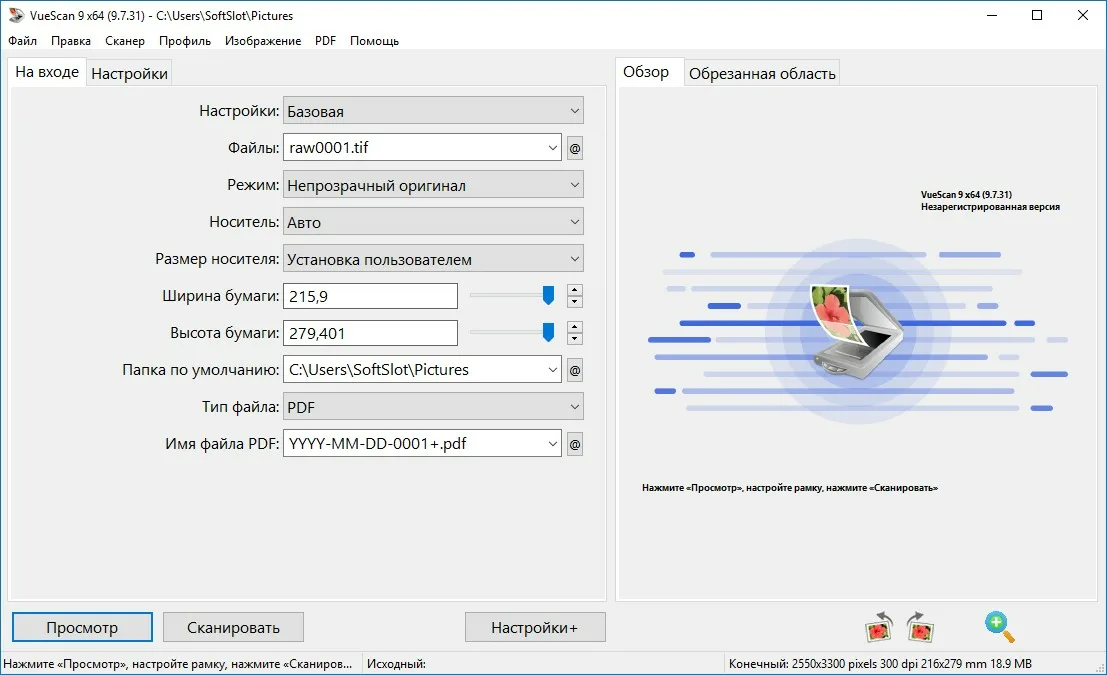Open the Помощь menu
This screenshot has height=675, width=1107.
click(x=374, y=41)
